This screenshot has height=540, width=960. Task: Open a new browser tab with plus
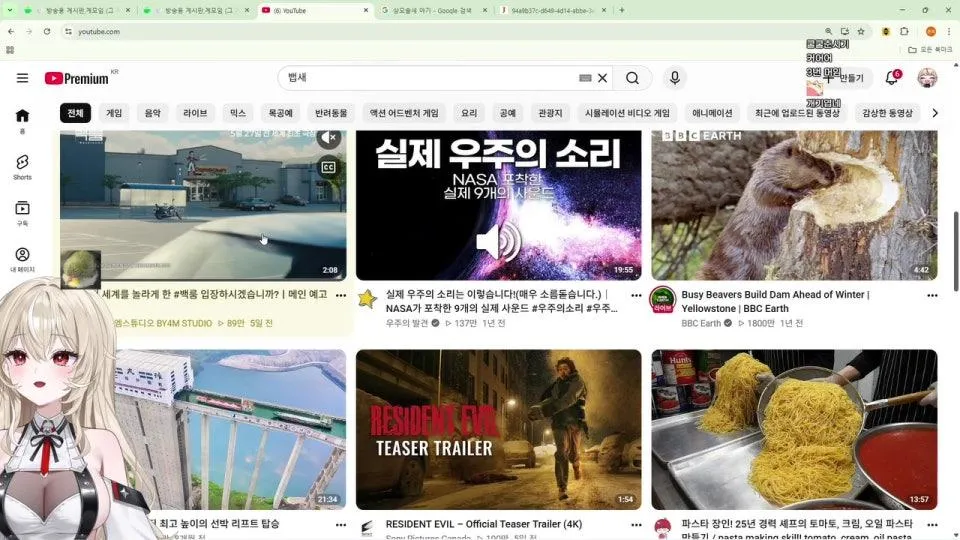click(x=621, y=10)
